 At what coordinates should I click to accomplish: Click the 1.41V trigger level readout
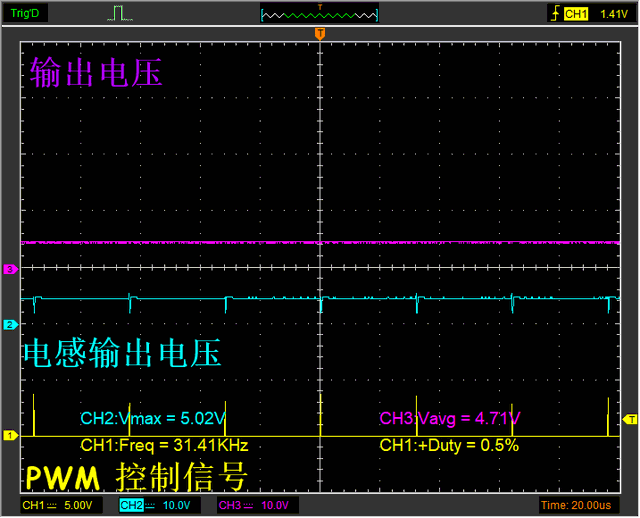(613, 14)
